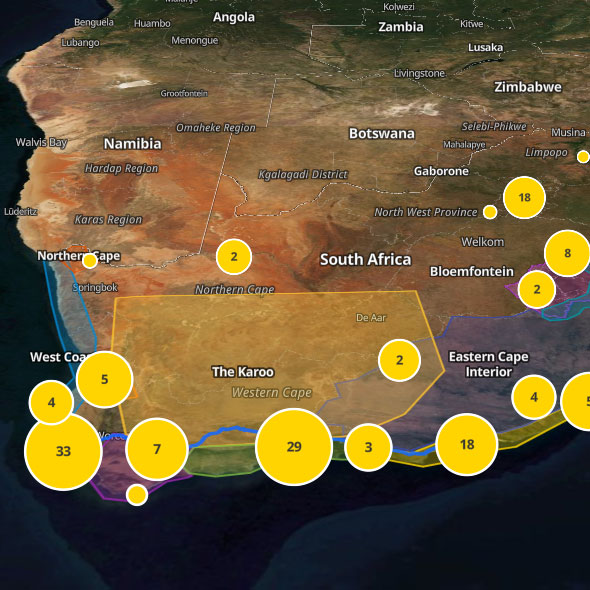Click the West Coast region label
The image size is (590, 590).
point(61,357)
